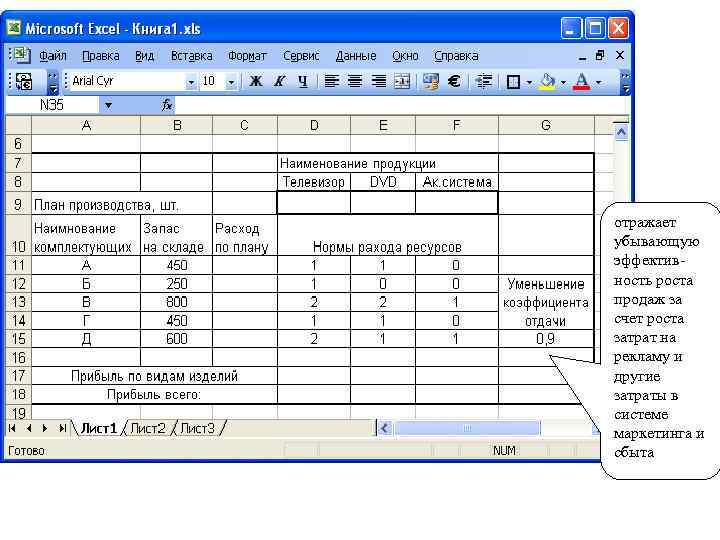Open the Вид menu

tap(144, 56)
